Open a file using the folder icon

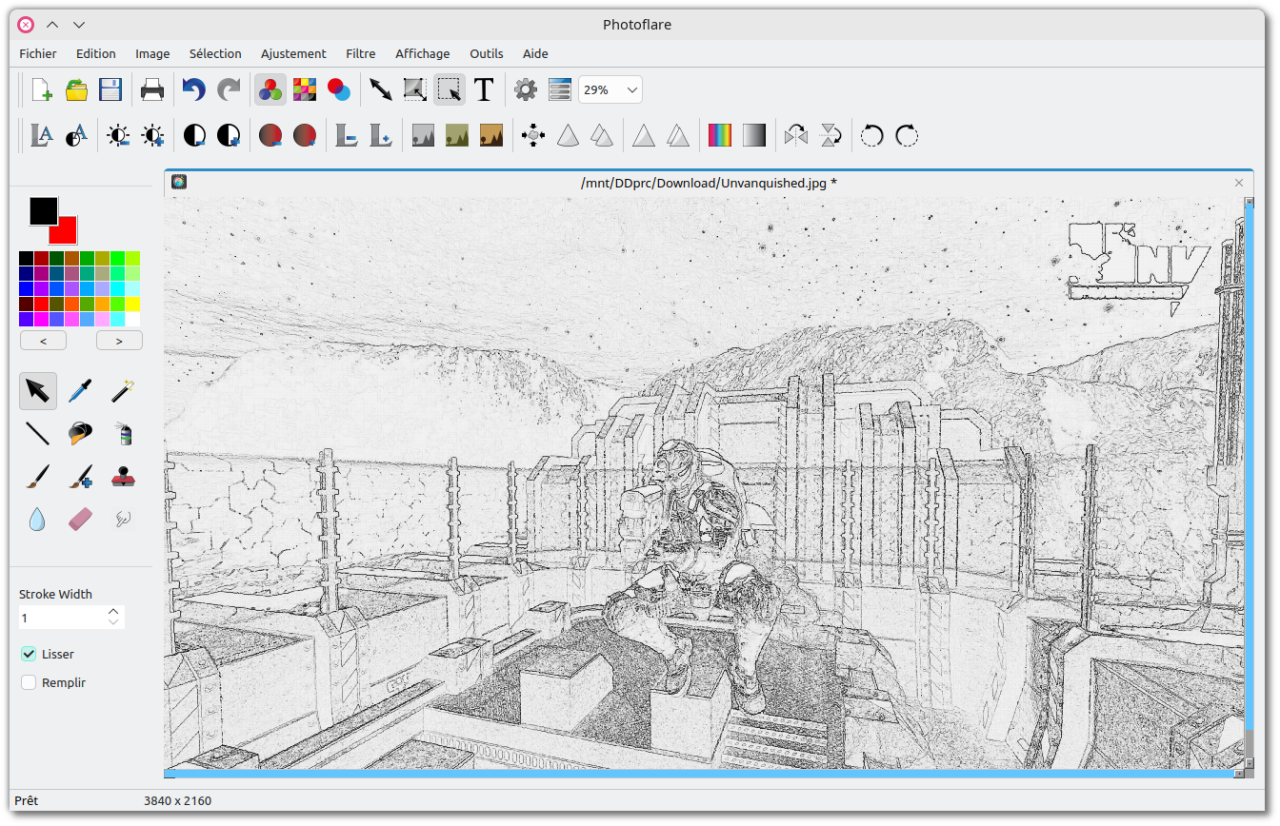click(76, 90)
